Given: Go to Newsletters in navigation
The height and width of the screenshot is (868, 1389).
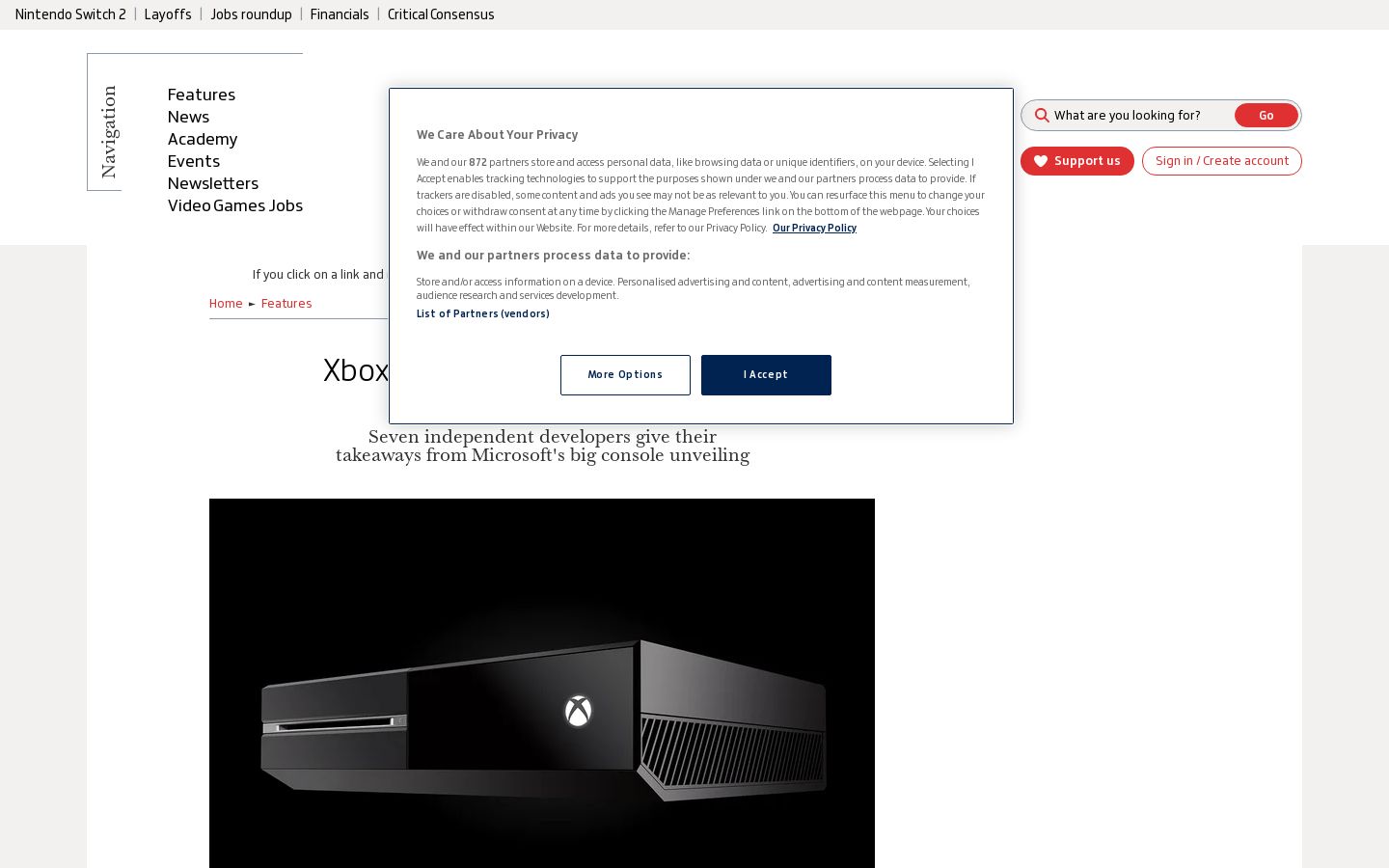Looking at the screenshot, I should click(213, 183).
